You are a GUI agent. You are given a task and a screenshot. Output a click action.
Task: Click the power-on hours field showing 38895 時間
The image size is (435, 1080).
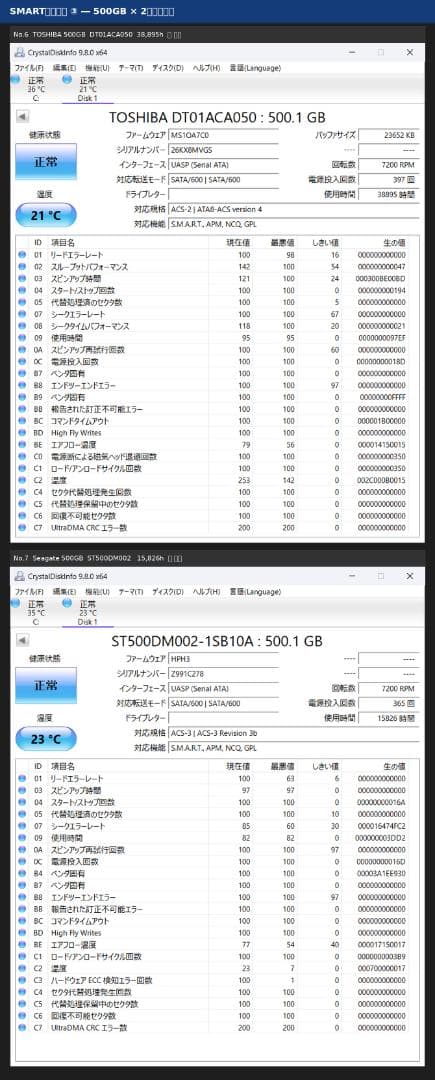(388, 195)
